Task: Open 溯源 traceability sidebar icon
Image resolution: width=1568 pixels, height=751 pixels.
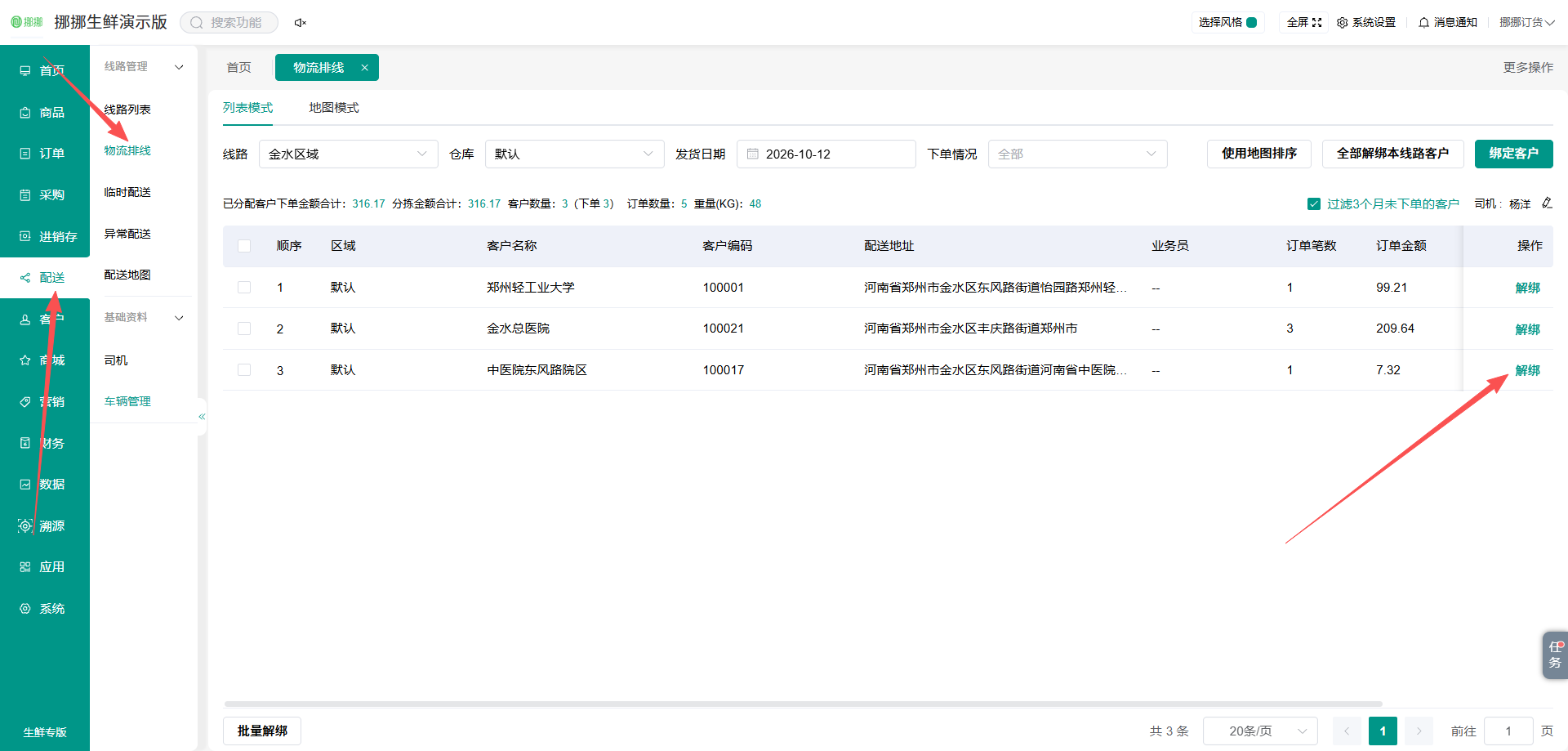Action: click(x=25, y=525)
